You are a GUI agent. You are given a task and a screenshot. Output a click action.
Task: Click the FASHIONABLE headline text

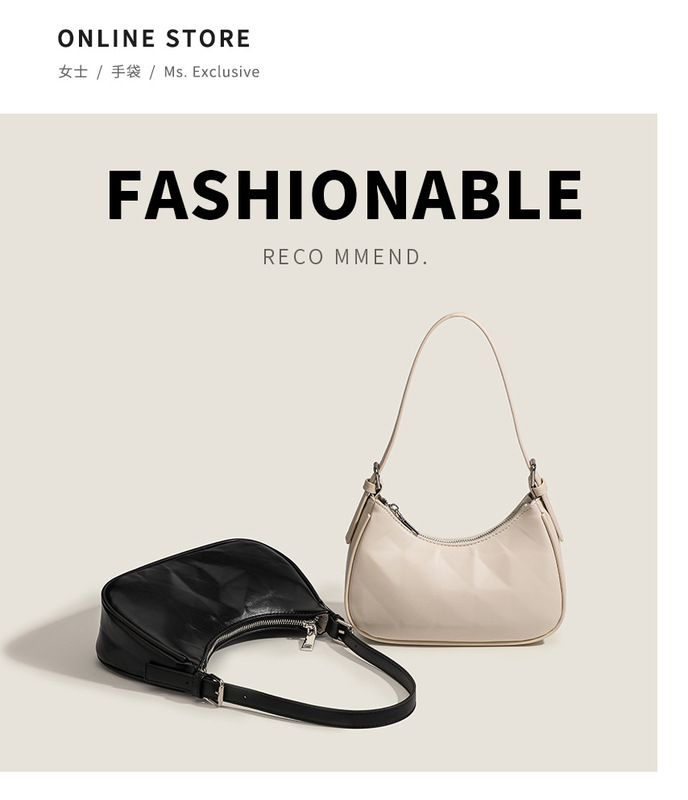coord(345,194)
